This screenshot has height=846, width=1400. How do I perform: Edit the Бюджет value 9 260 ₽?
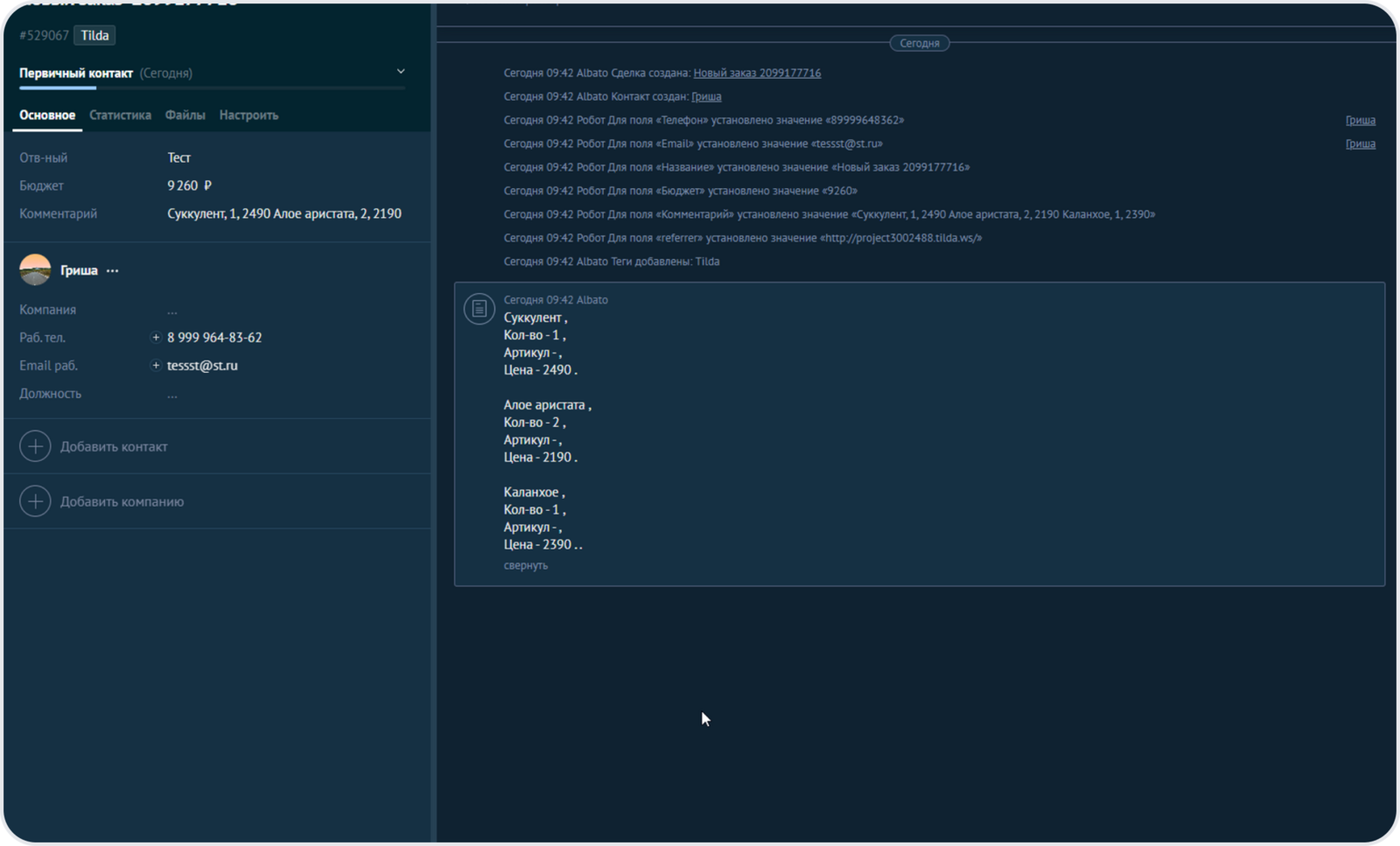[x=189, y=185]
